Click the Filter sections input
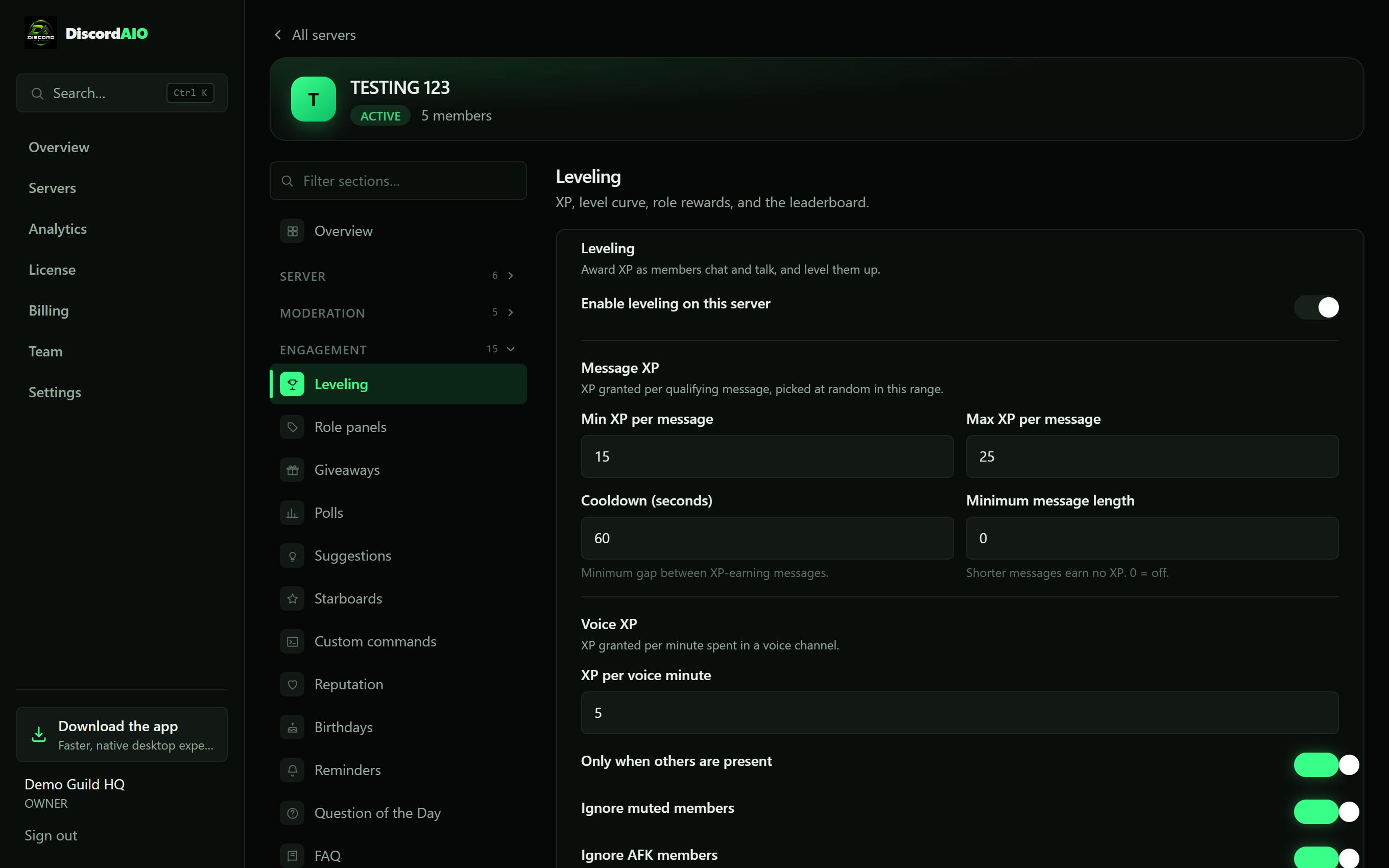The image size is (1389, 868). coord(398,181)
